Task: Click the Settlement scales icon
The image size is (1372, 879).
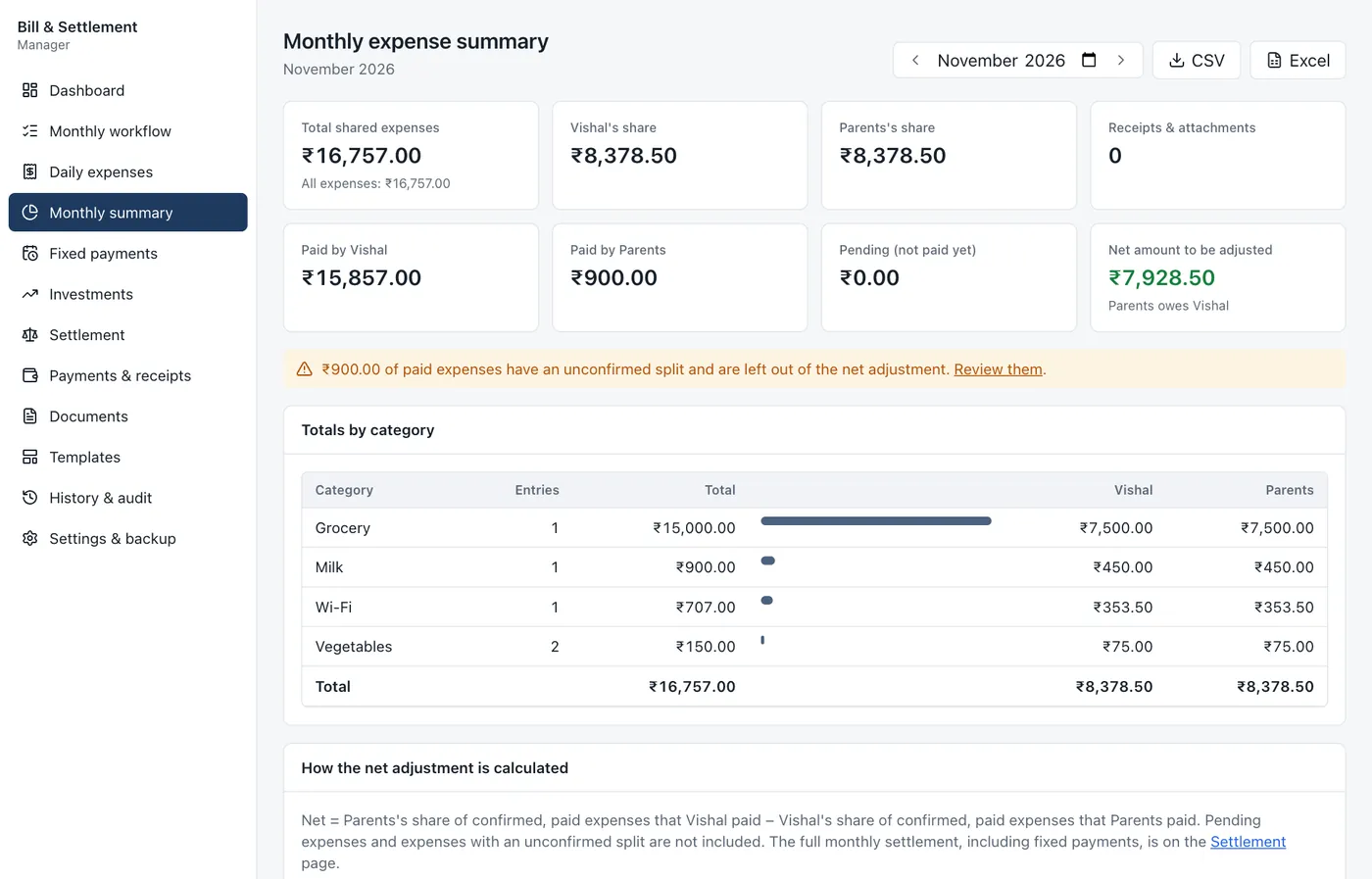Action: click(x=30, y=335)
